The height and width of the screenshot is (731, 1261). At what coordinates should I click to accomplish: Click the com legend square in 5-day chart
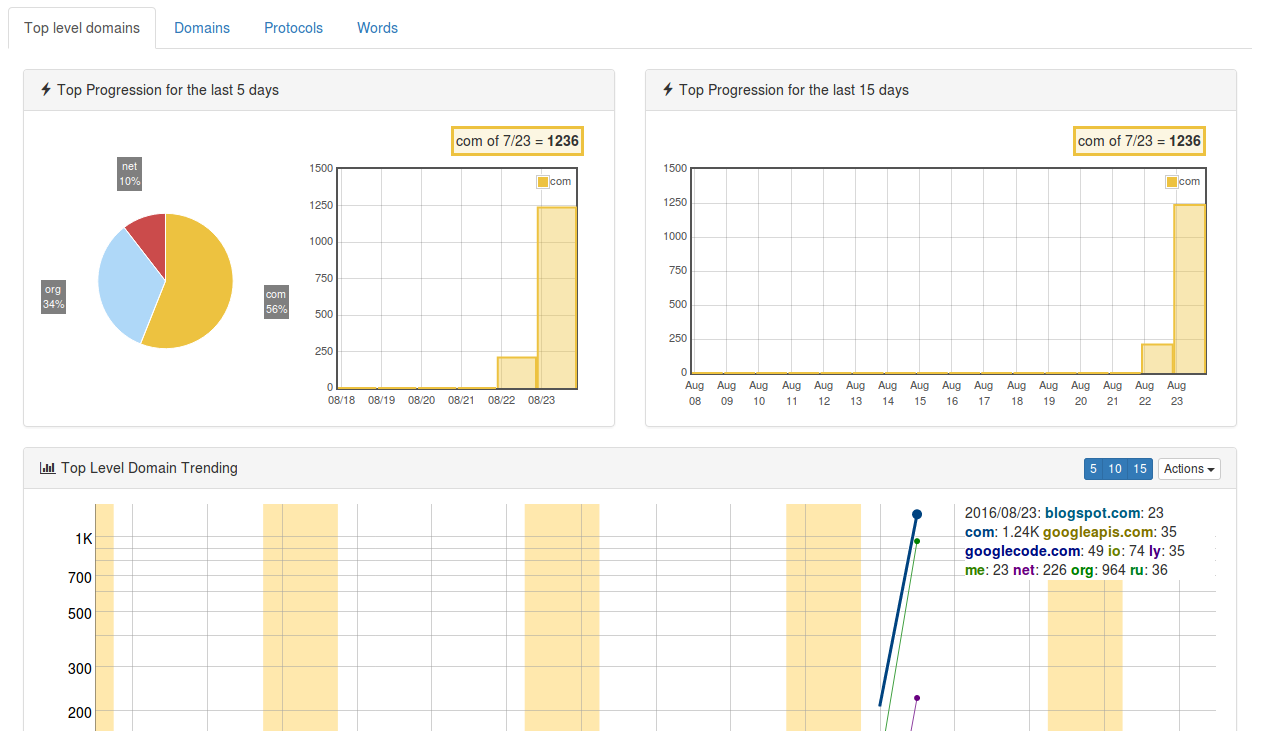pyautogui.click(x=543, y=182)
